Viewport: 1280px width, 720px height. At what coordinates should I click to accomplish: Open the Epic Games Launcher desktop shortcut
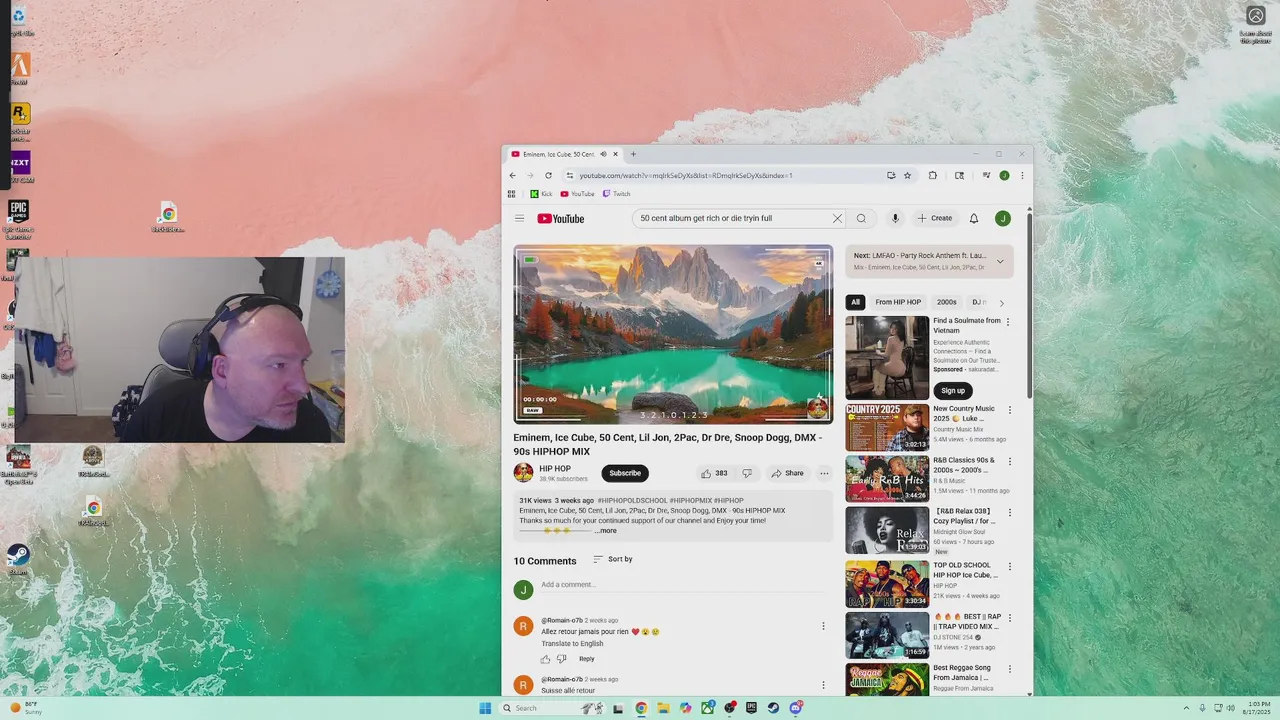coord(18,219)
